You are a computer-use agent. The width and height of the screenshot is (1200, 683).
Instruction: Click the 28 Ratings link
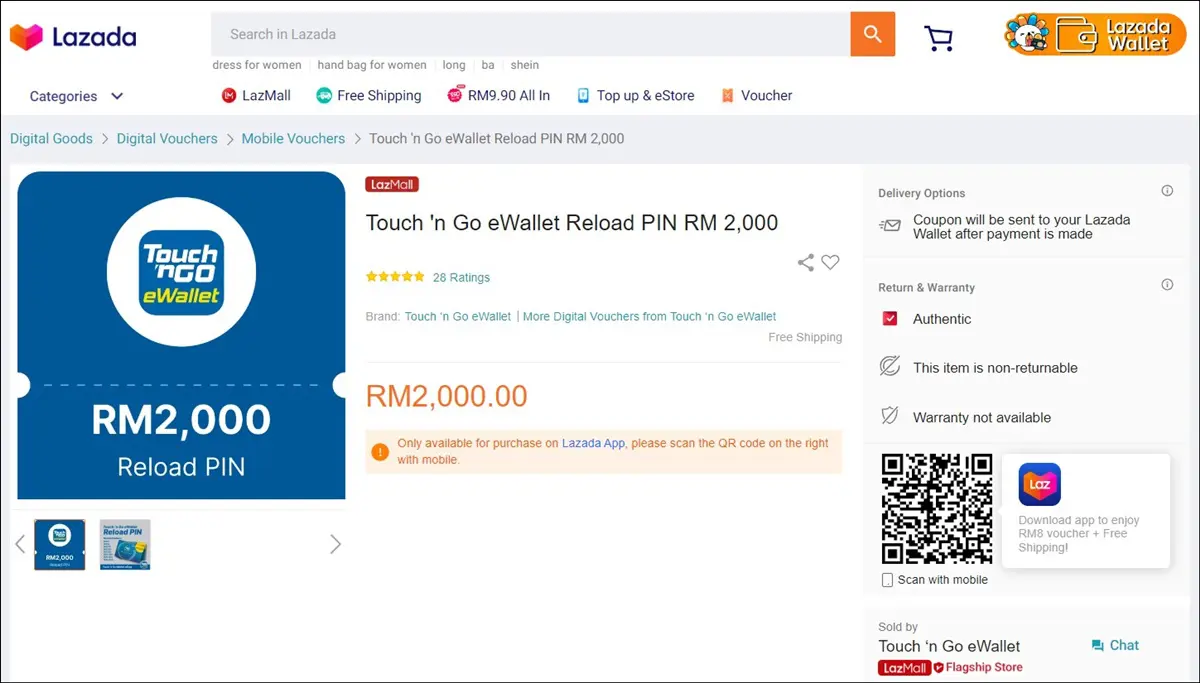click(461, 277)
